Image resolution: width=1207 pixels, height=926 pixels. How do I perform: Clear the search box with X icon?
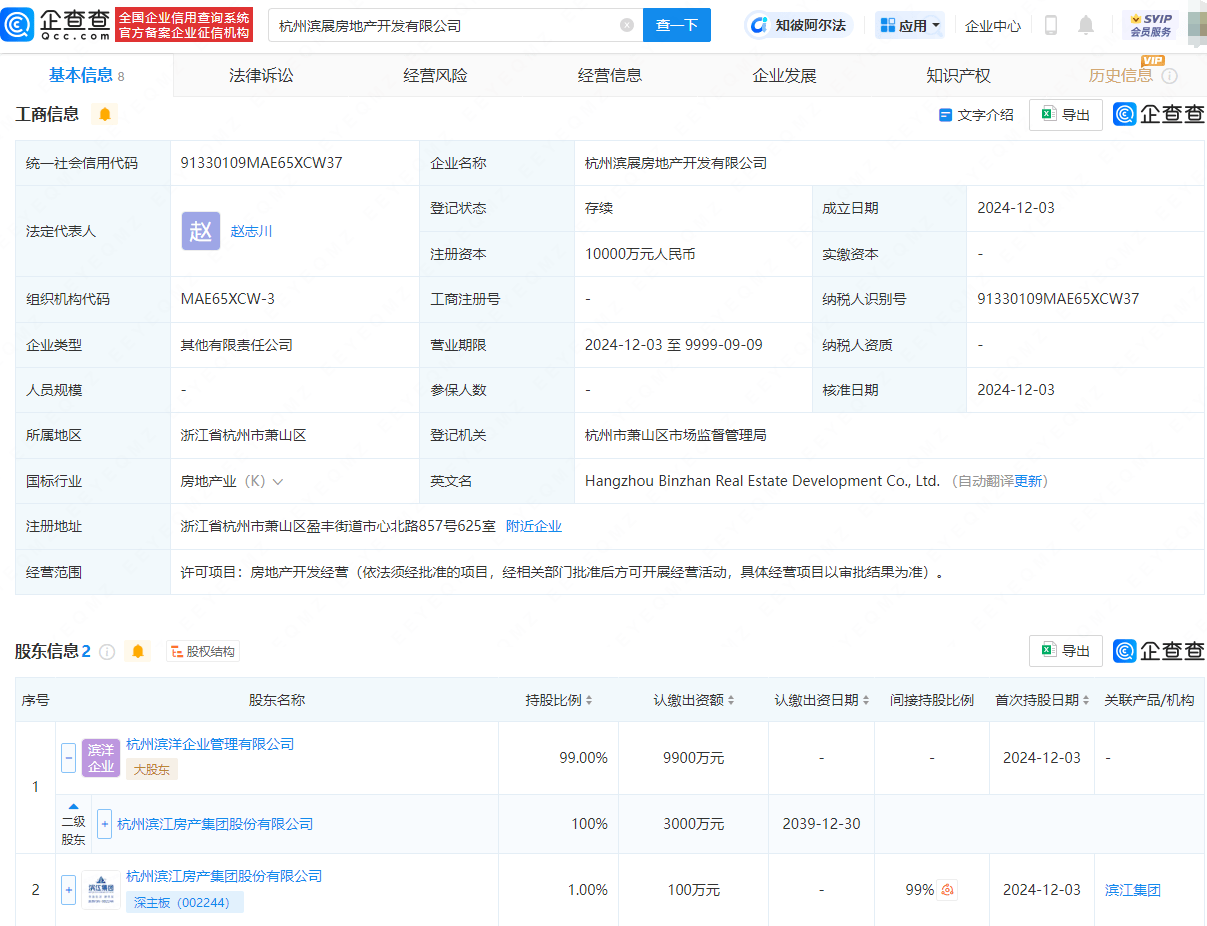coord(627,25)
